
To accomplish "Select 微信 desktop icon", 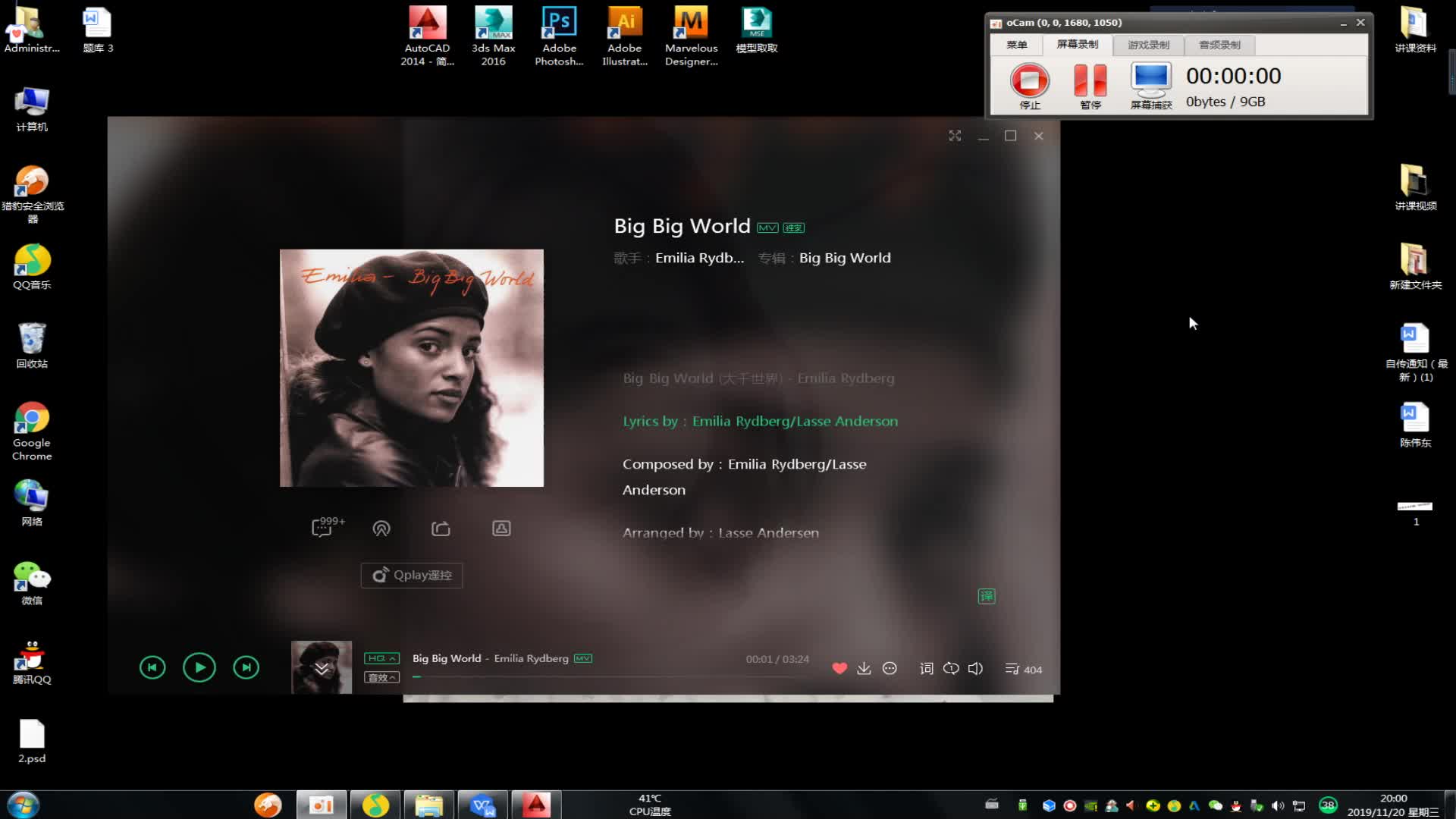I will click(32, 582).
